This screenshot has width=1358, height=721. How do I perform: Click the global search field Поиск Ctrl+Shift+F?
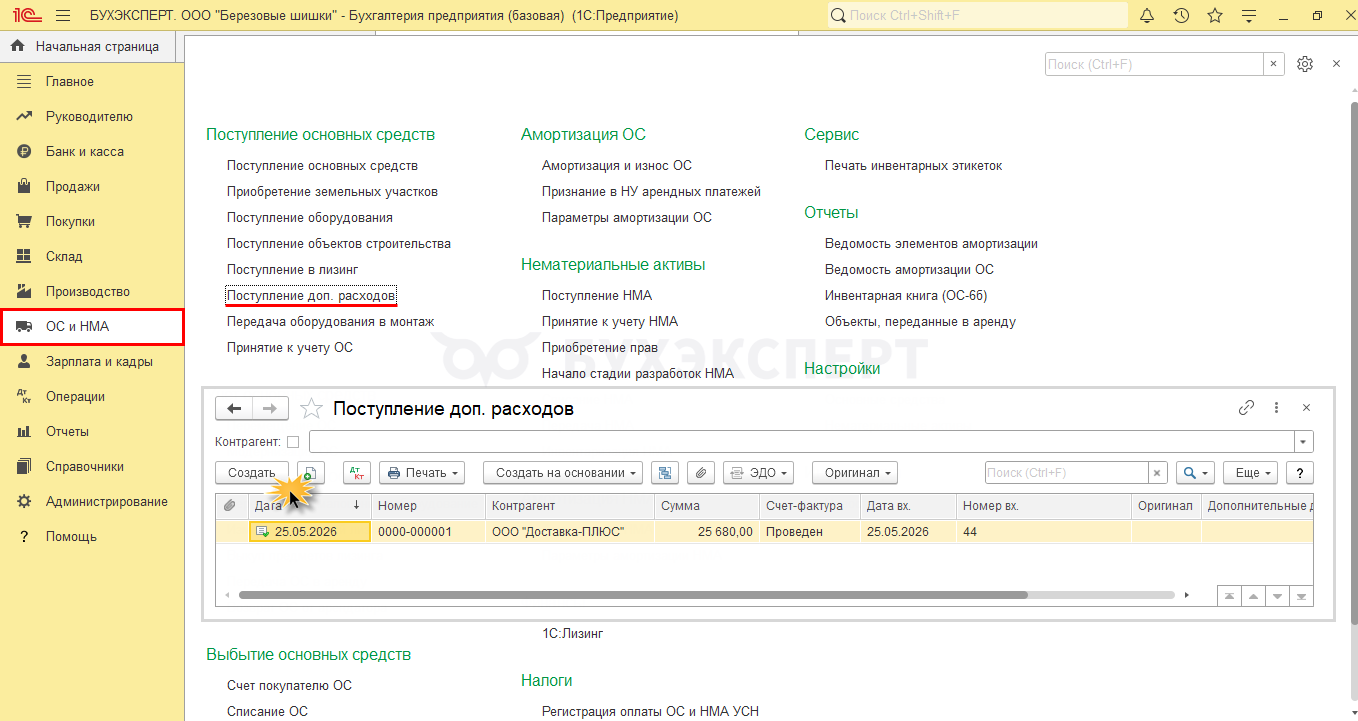[978, 16]
